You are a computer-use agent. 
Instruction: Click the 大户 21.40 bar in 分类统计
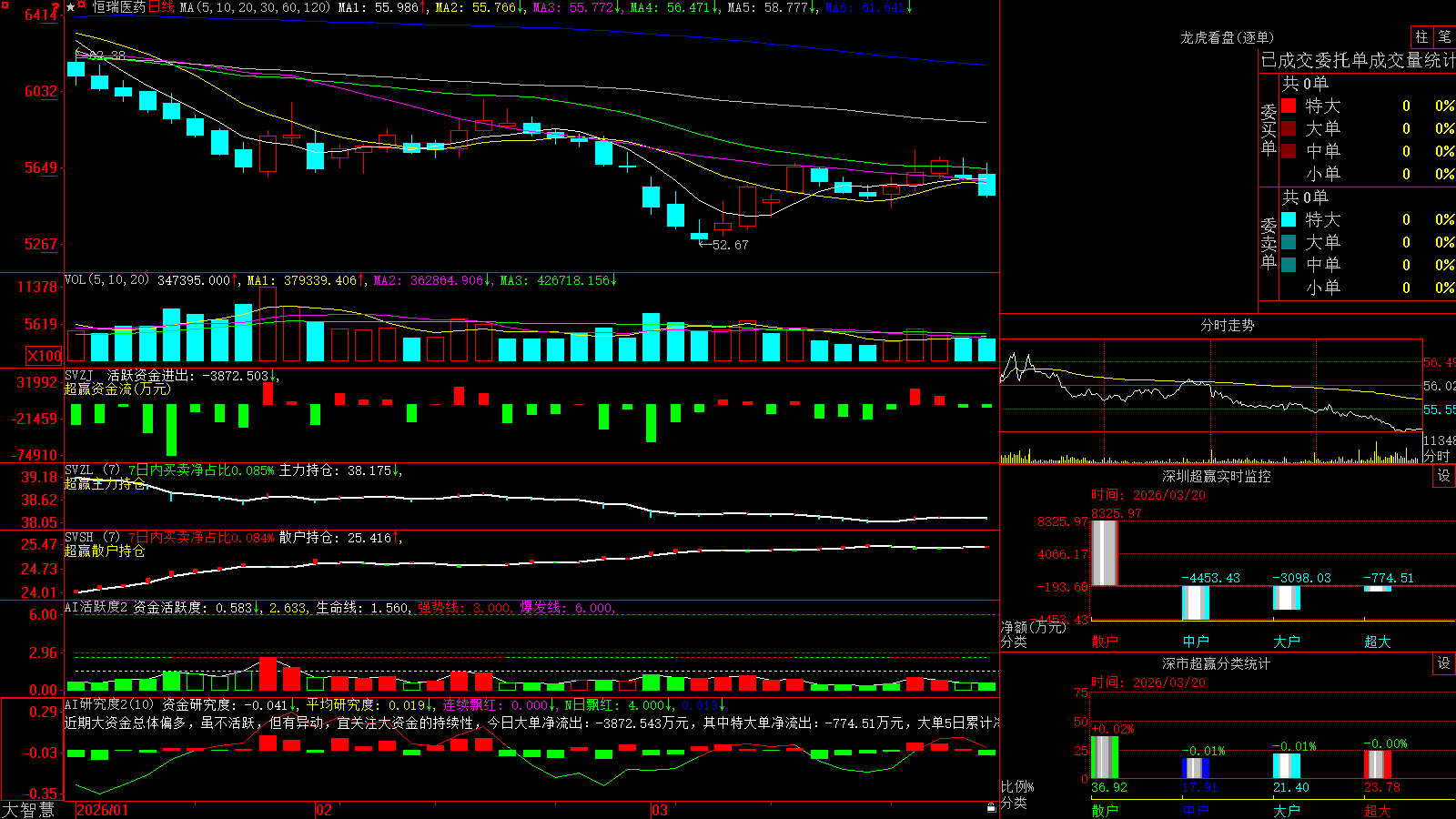1287,766
